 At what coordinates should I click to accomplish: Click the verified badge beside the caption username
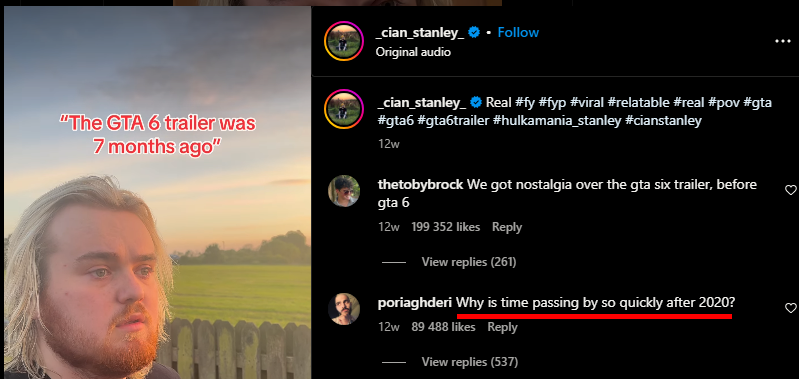(476, 102)
